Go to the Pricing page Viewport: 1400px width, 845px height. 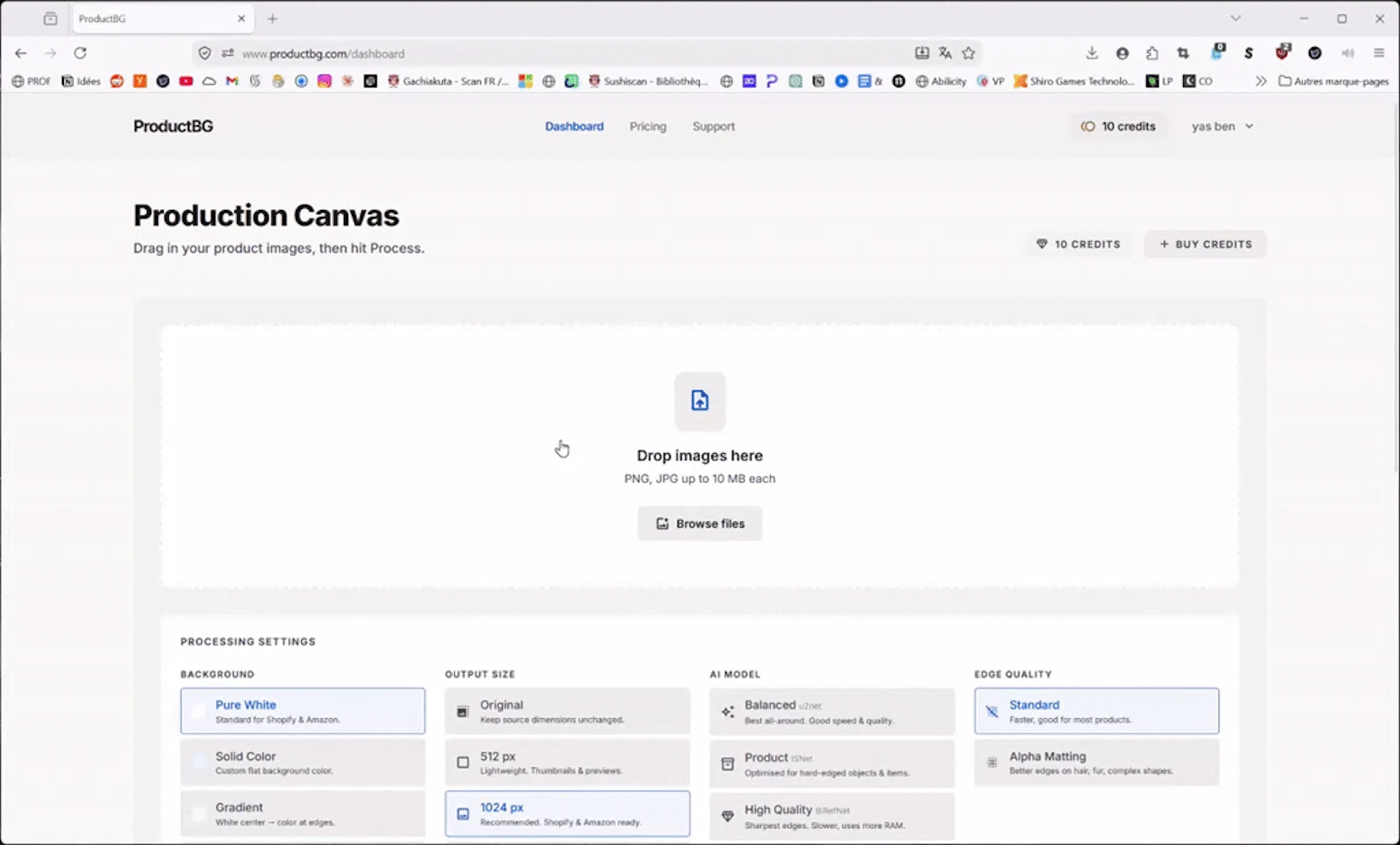click(x=647, y=126)
